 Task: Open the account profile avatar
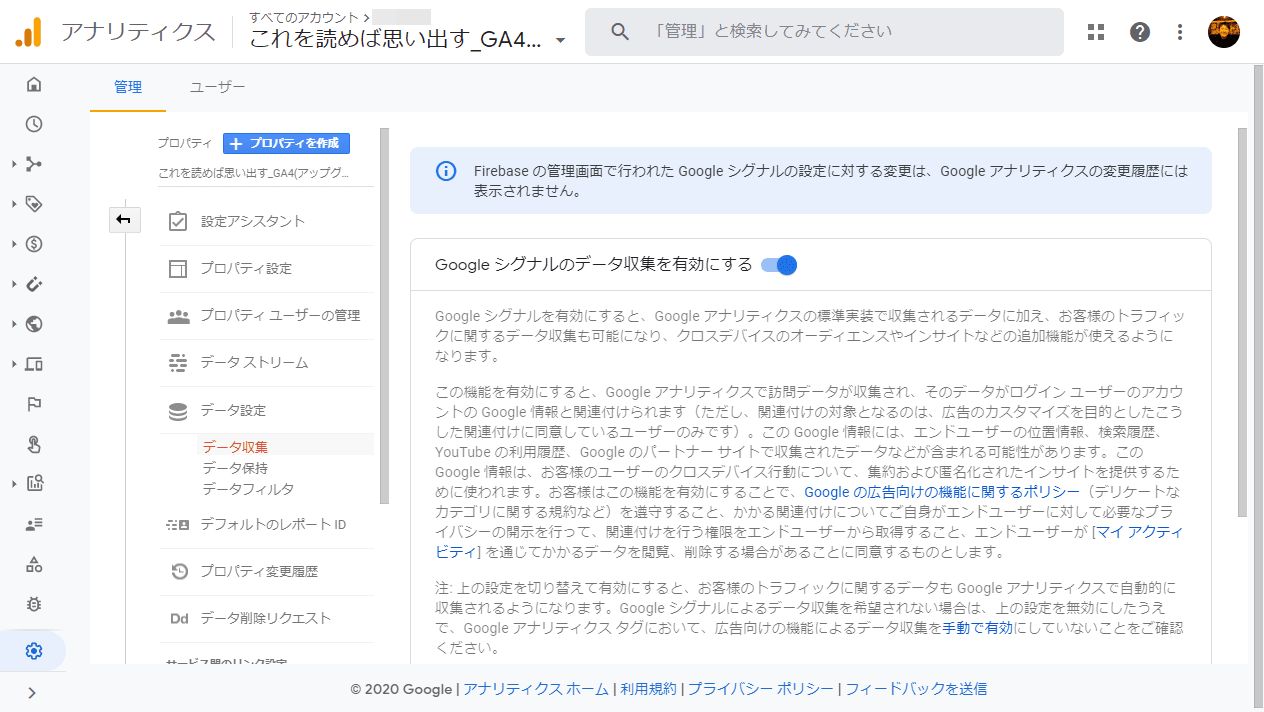point(1224,32)
